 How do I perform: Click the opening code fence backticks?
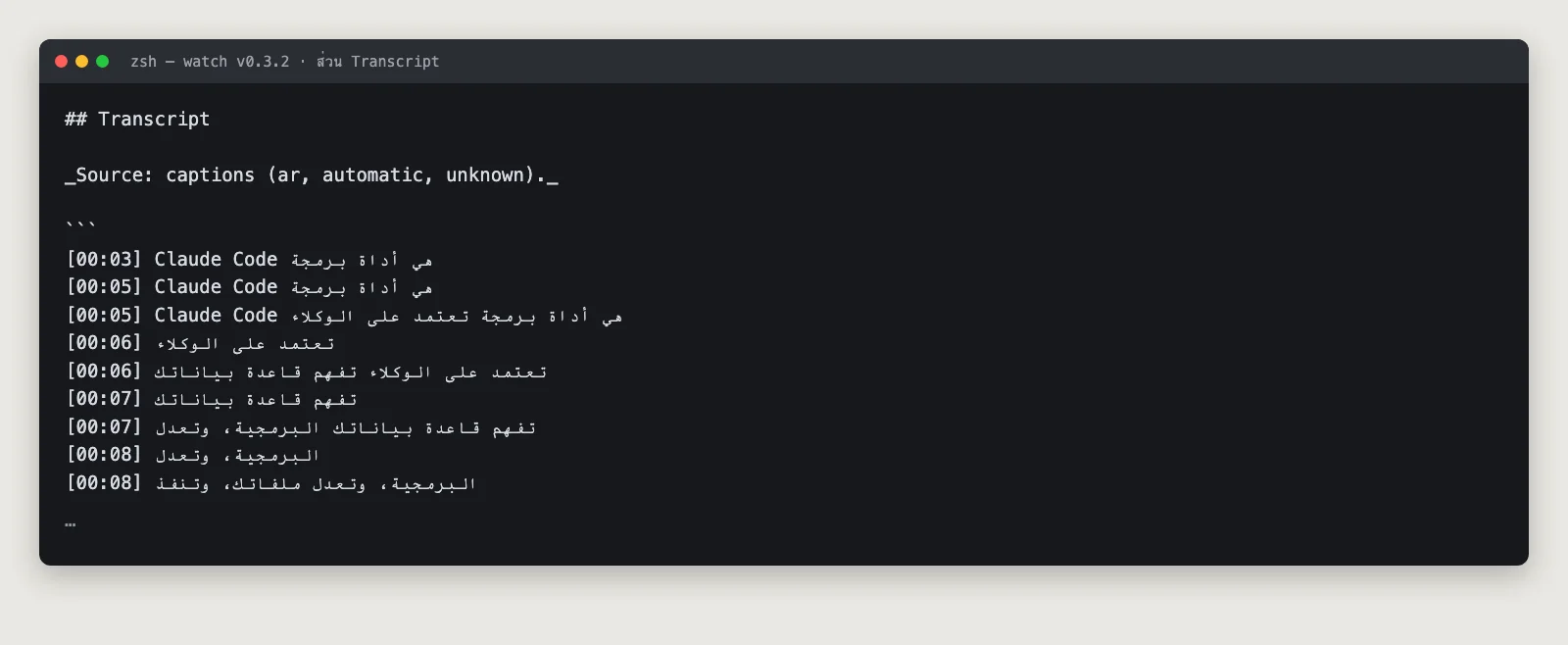pos(80,224)
